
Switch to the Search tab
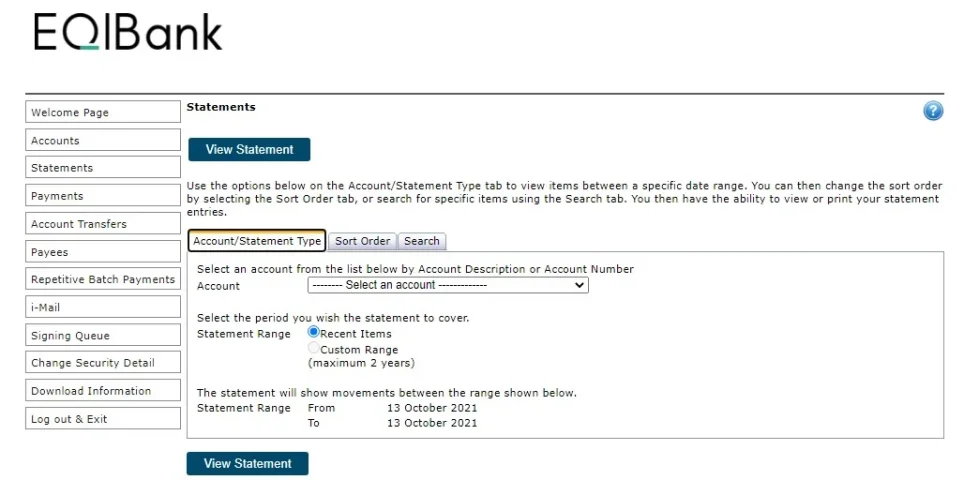click(421, 241)
